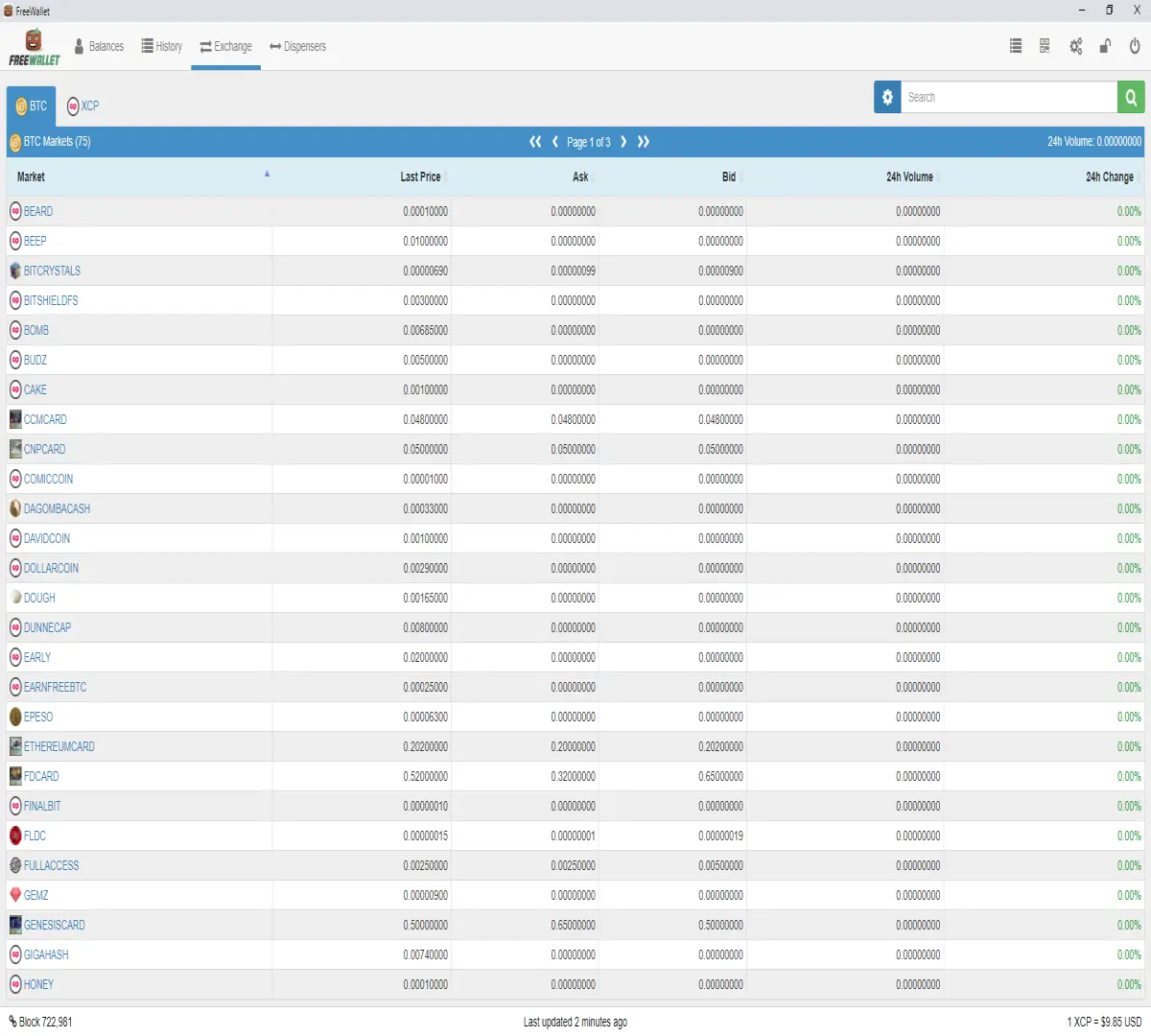This screenshot has height=1036, width=1151.
Task: Select the EARLY market name
Action: (37, 657)
